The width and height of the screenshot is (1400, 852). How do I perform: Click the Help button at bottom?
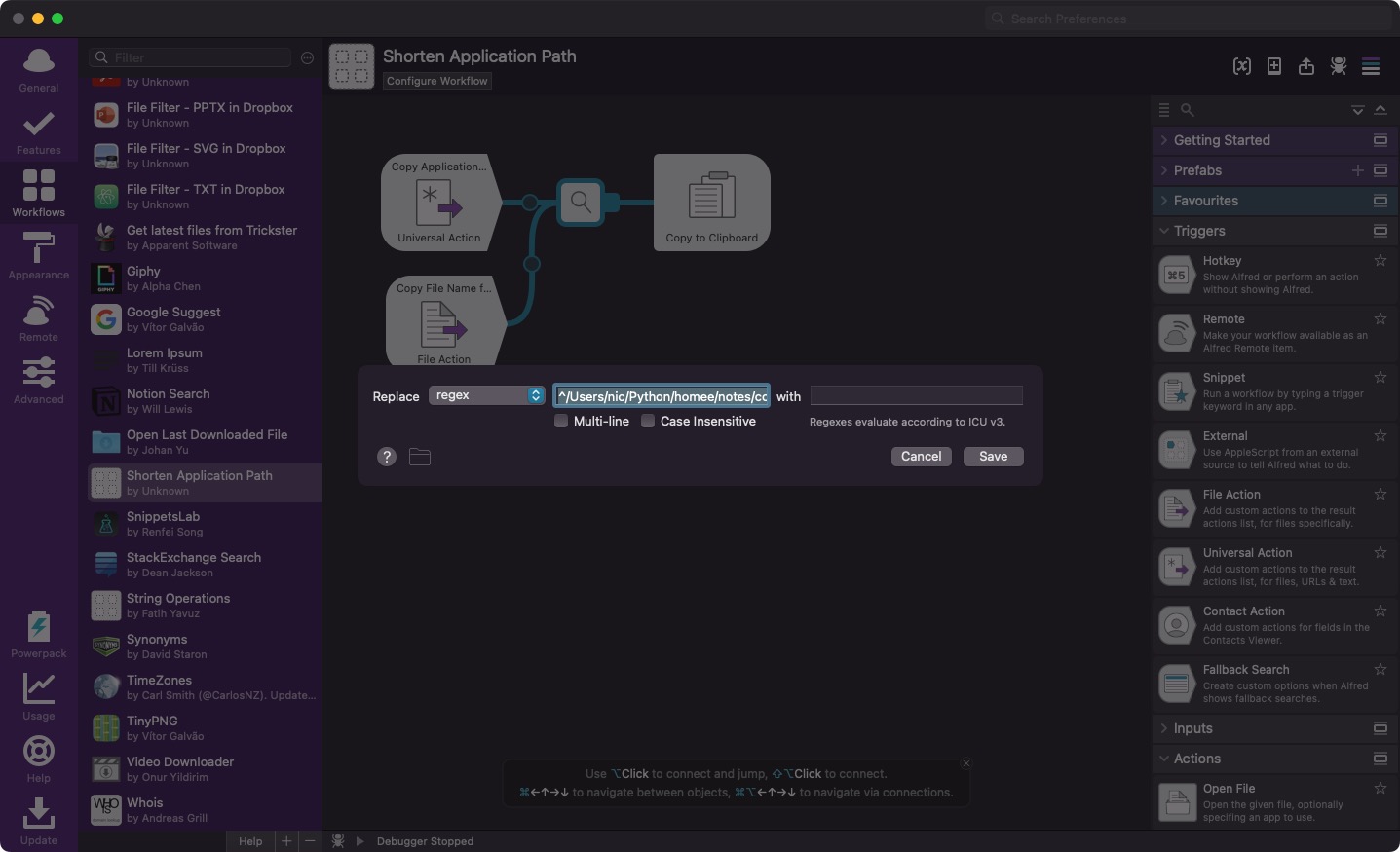tap(250, 841)
